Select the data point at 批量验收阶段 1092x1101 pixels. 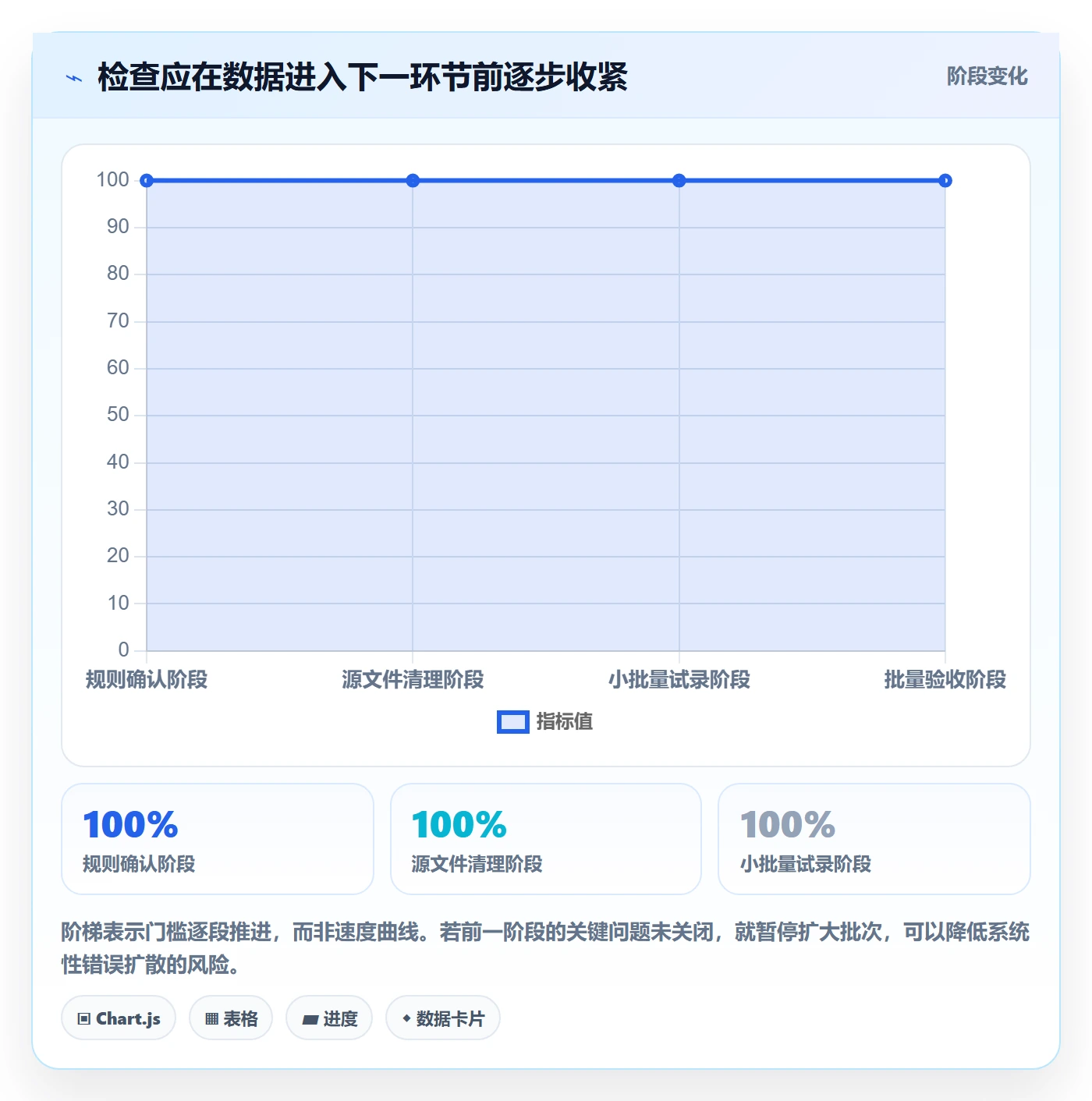[945, 181]
